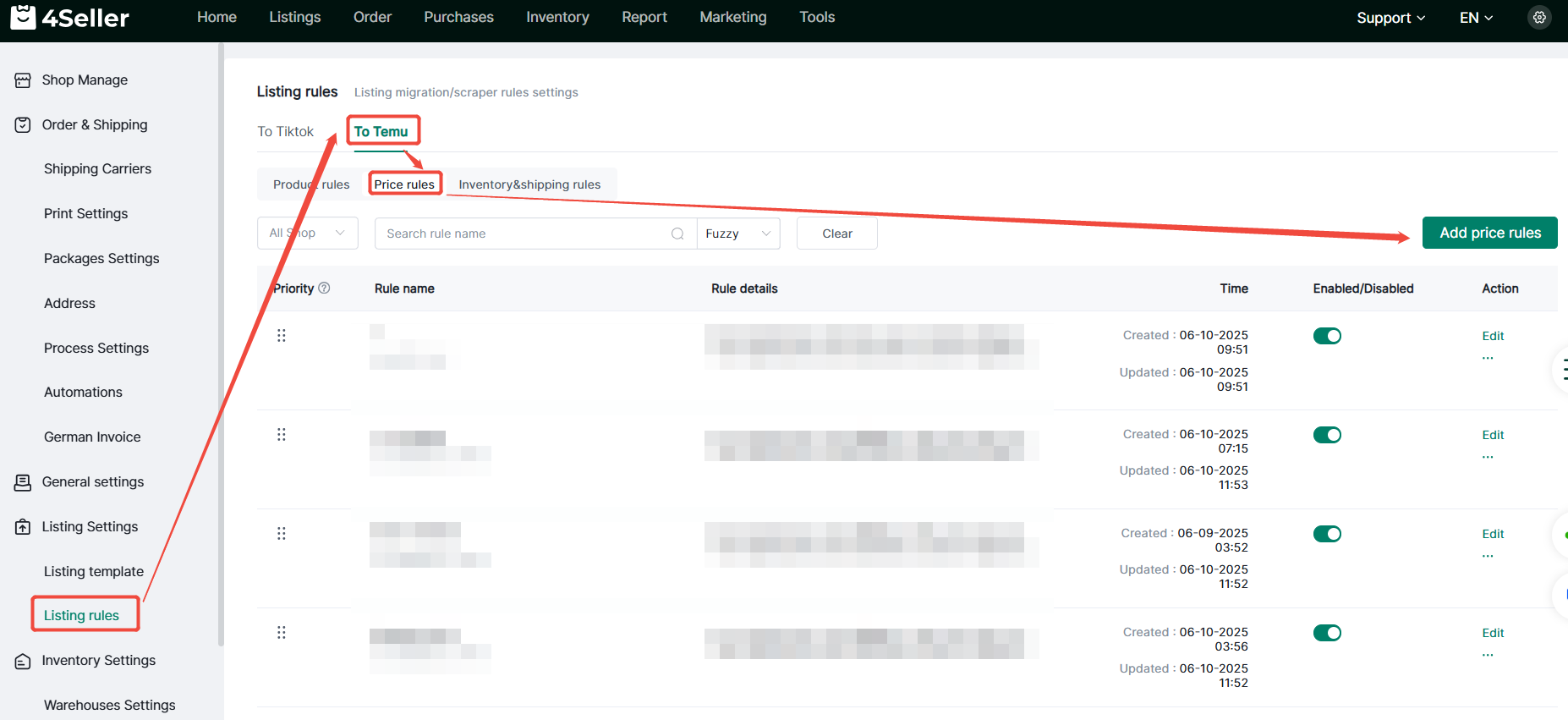Click the Inventory Settings sidebar icon
Screen dimensions: 1568x720
click(23, 661)
